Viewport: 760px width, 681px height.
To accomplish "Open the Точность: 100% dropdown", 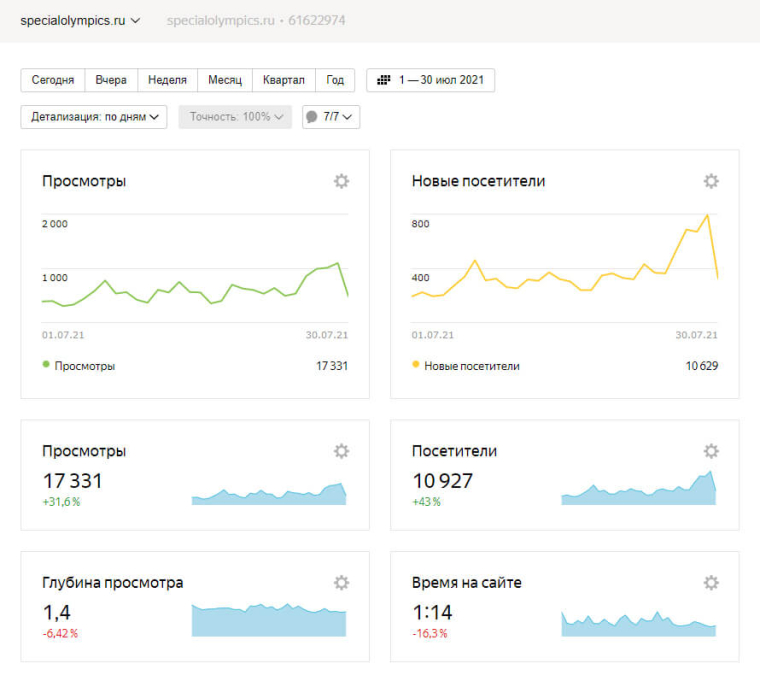I will point(235,117).
